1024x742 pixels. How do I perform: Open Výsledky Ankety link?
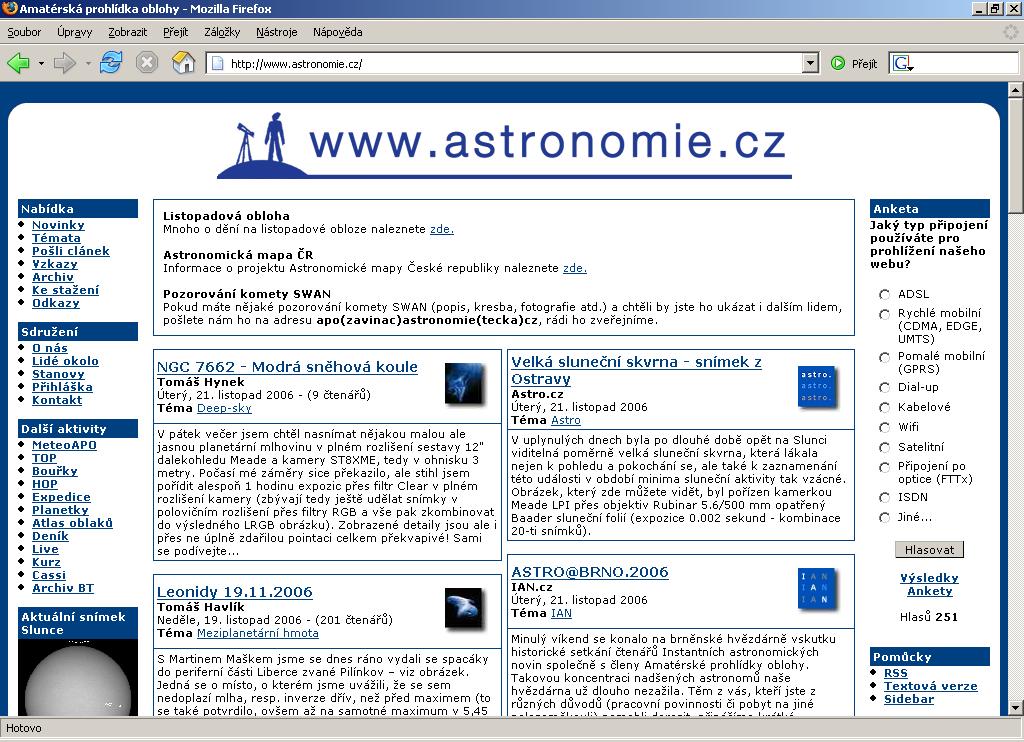click(929, 585)
